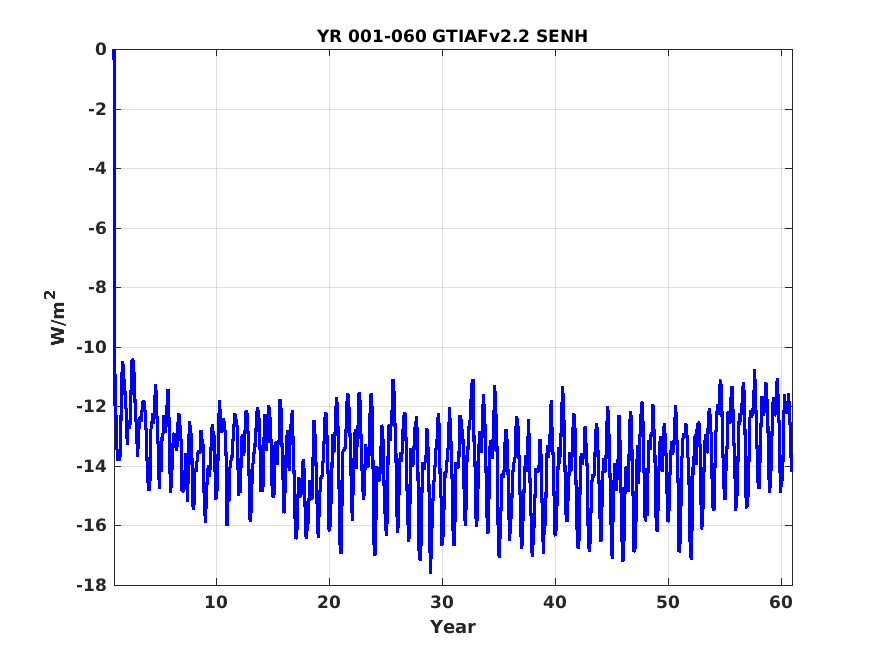The height and width of the screenshot is (656, 875).
Task: Click the x-axis tick label '30'
Action: (442, 602)
